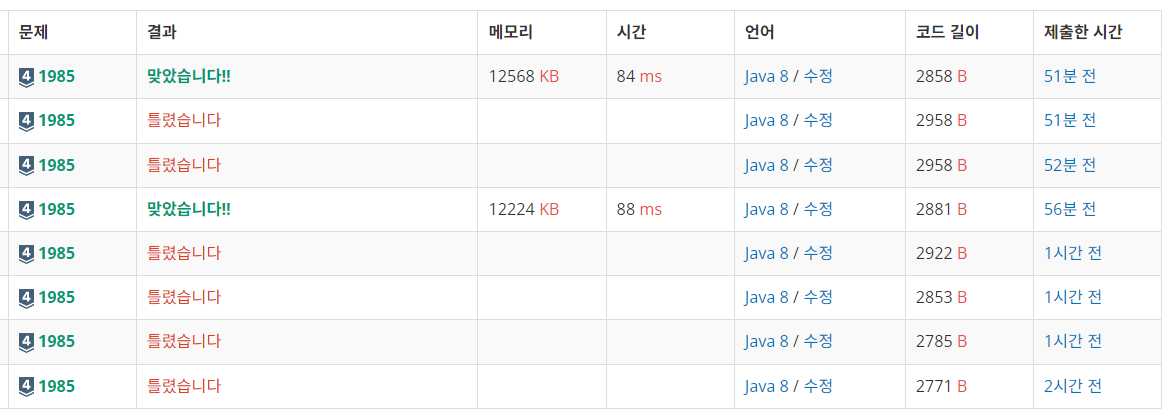Click the tier badge icon in the 2853 B row
The width and height of the screenshot is (1170, 417).
click(27, 298)
